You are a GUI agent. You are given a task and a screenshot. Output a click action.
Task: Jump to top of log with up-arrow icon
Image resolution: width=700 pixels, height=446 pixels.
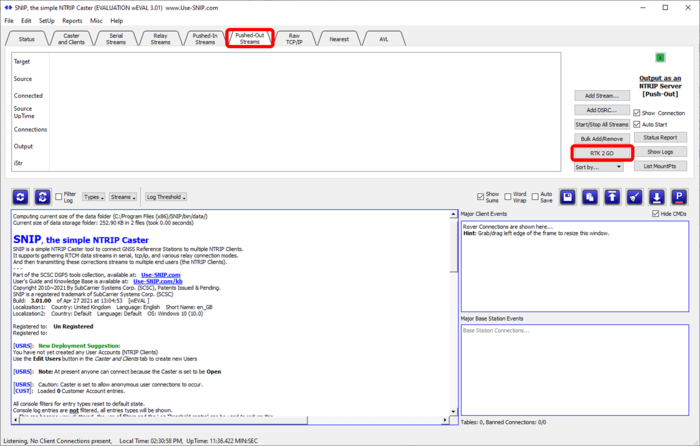pyautogui.click(x=612, y=197)
